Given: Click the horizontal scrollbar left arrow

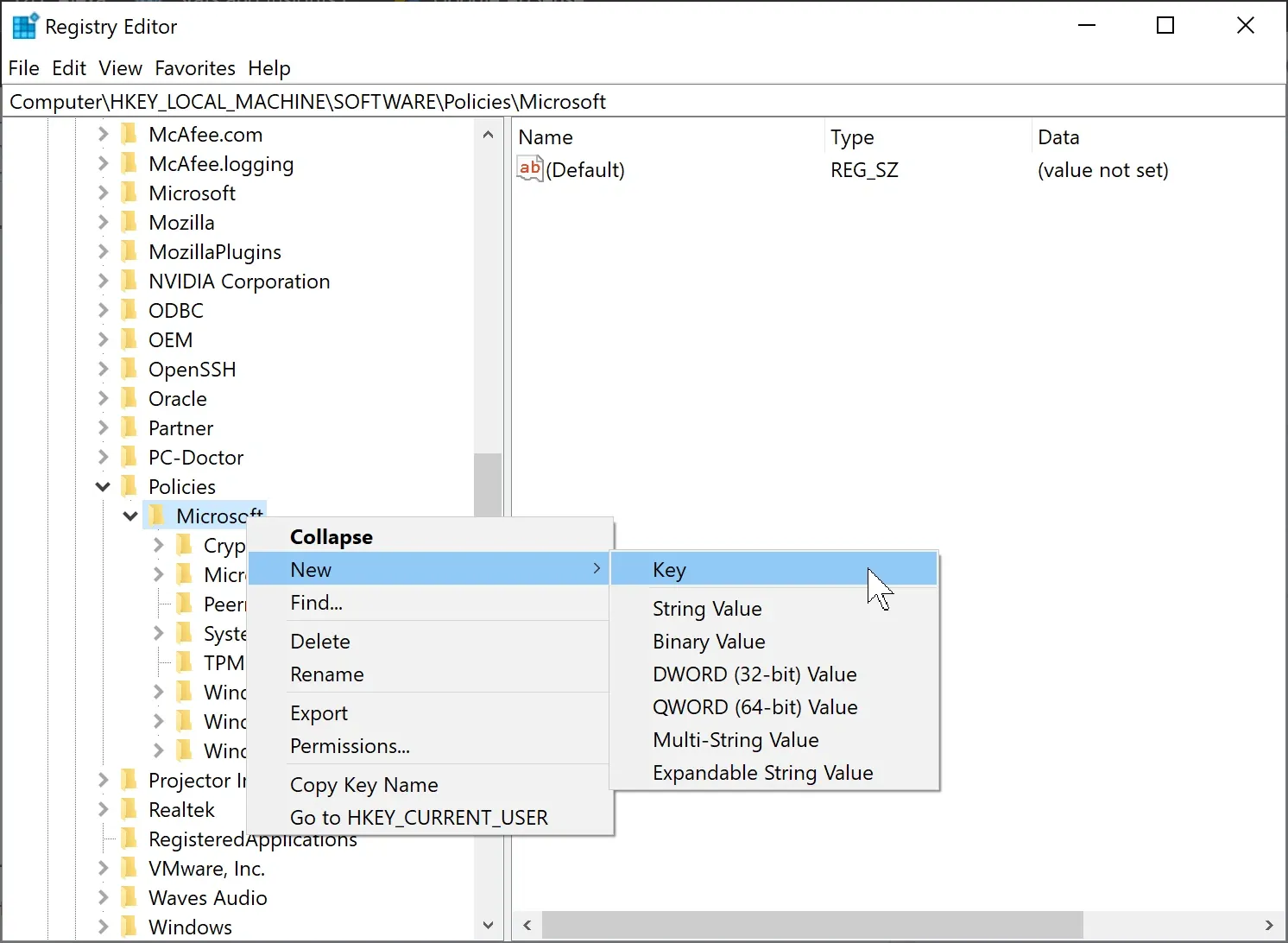Looking at the screenshot, I should (527, 925).
